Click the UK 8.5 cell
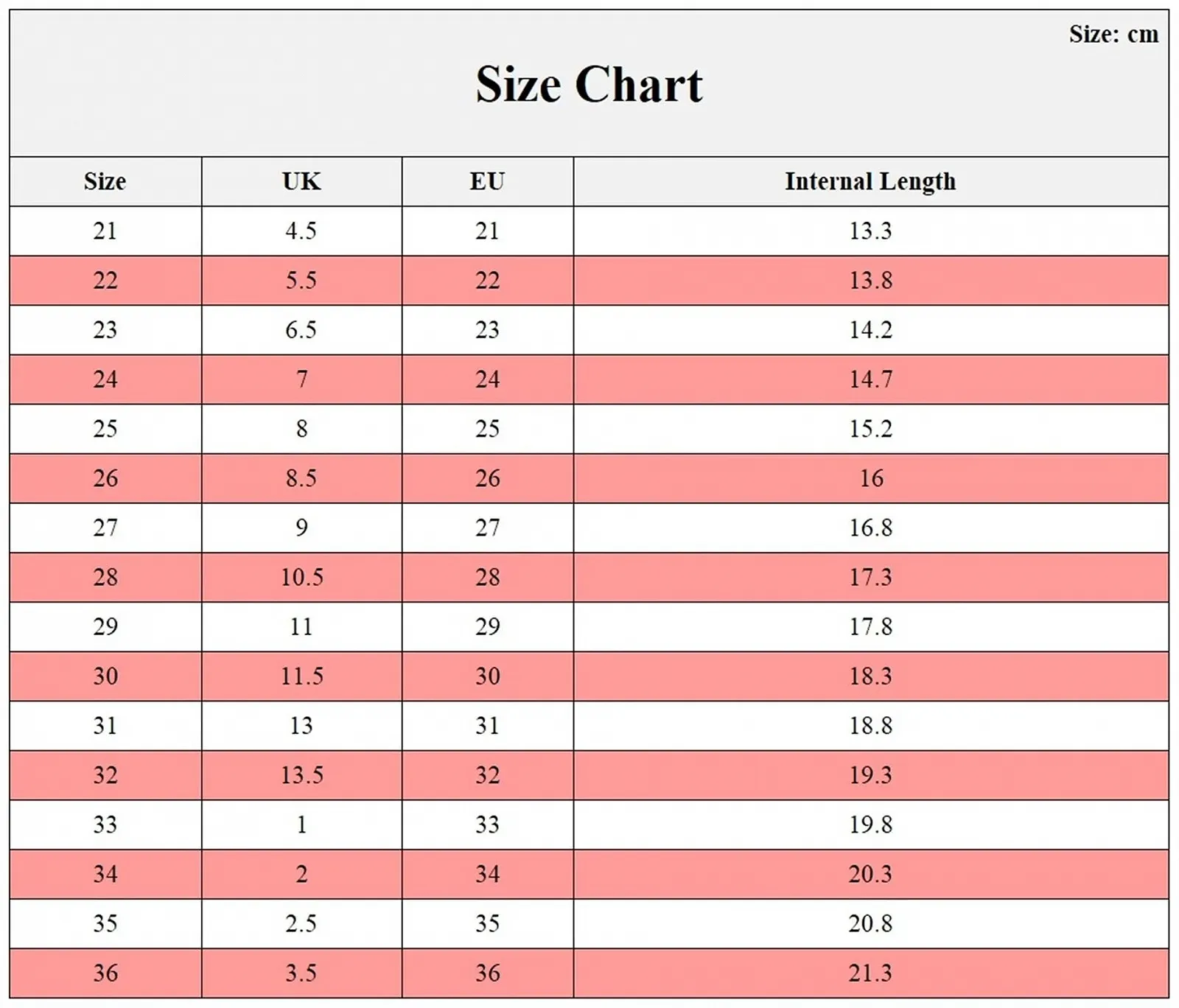The width and height of the screenshot is (1179, 1008). pos(301,478)
